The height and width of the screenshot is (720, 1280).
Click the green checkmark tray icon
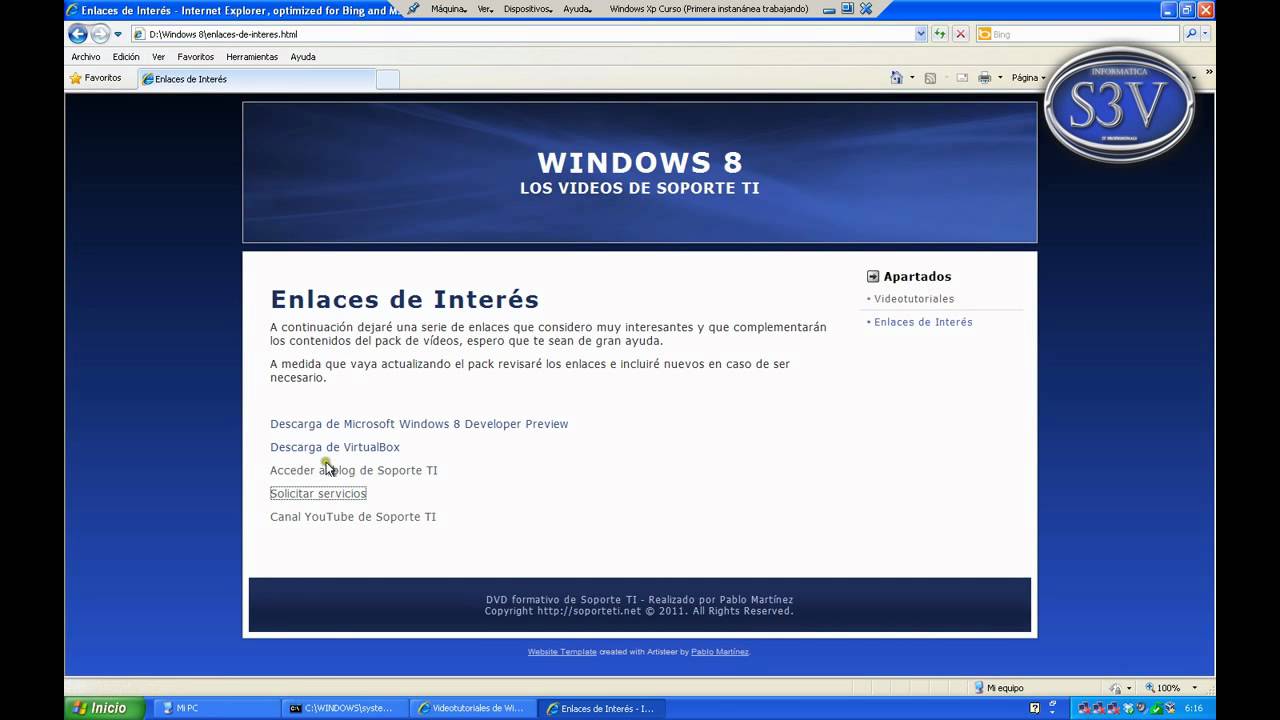[1155, 708]
